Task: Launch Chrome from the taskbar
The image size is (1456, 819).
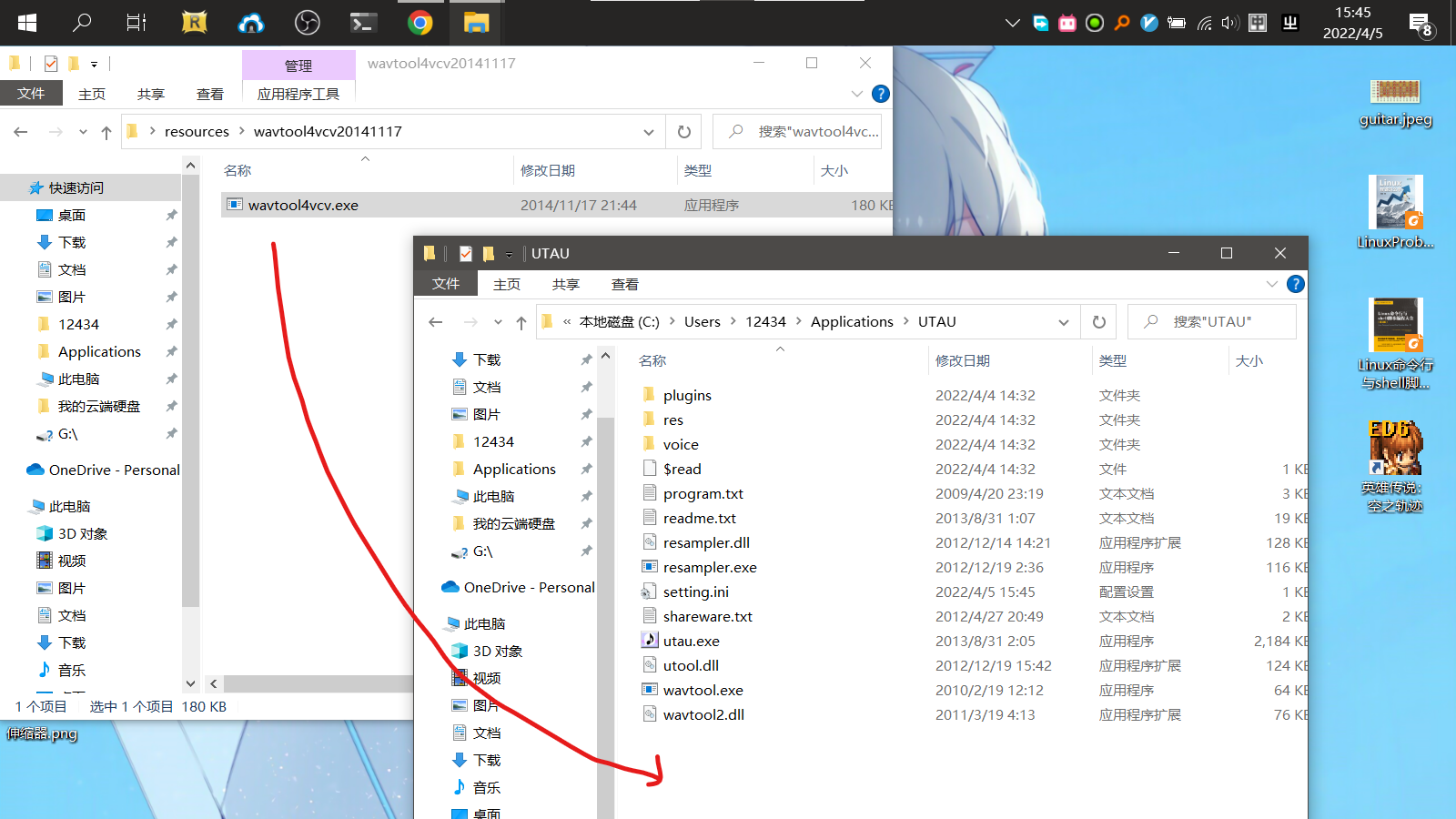Action: 420,23
